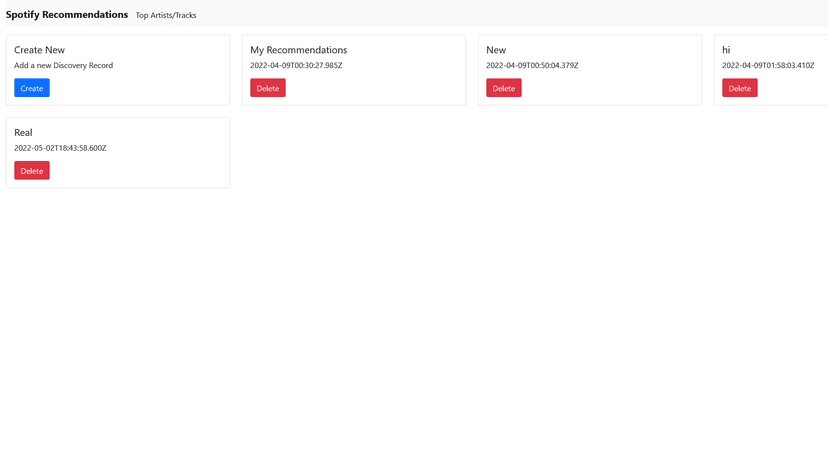This screenshot has height=466, width=828.
Task: Click the Real card title
Action: (x=23, y=133)
